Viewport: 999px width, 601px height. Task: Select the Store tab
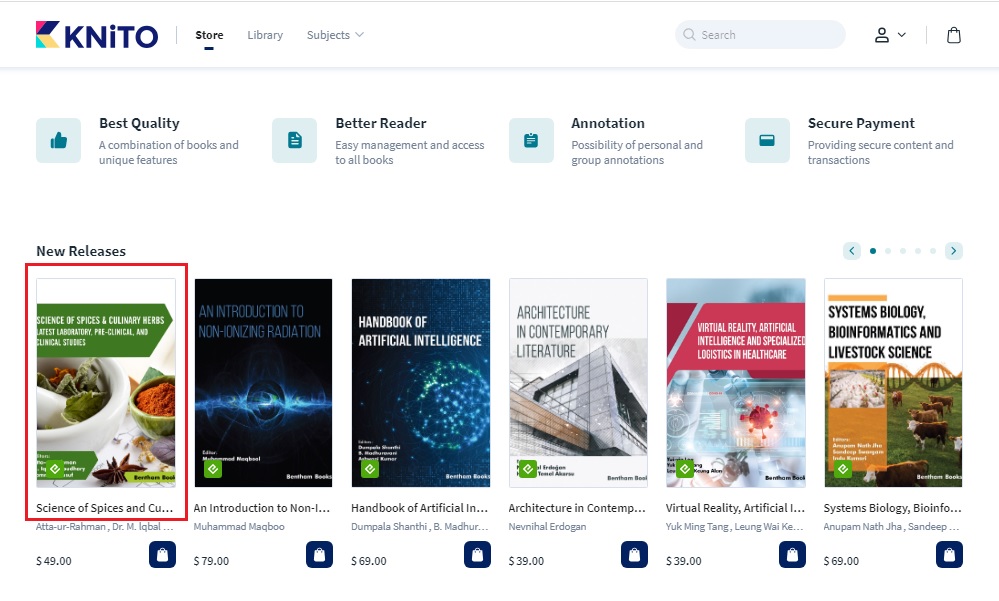pyautogui.click(x=209, y=35)
